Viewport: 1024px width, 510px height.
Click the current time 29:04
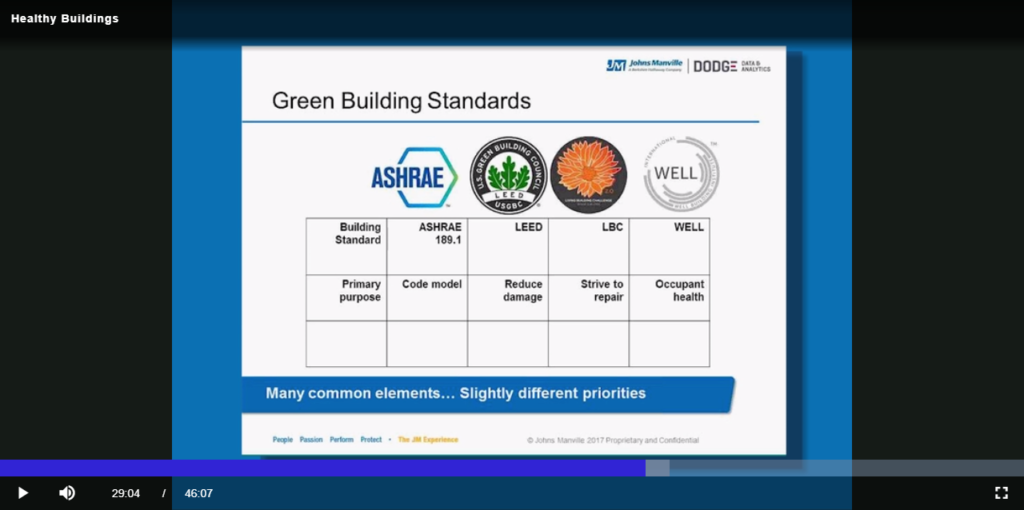(125, 493)
